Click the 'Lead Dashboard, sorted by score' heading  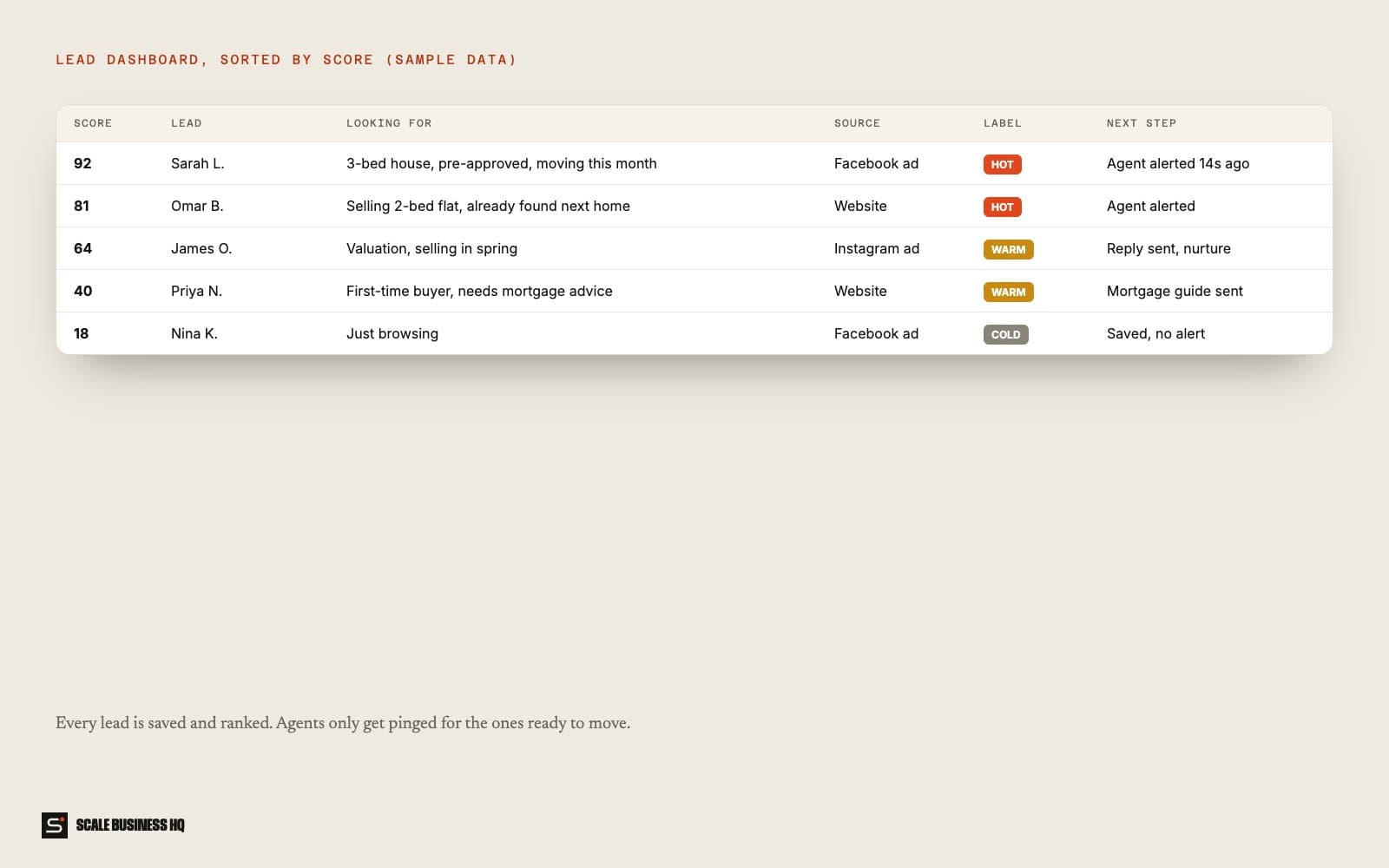(x=286, y=60)
